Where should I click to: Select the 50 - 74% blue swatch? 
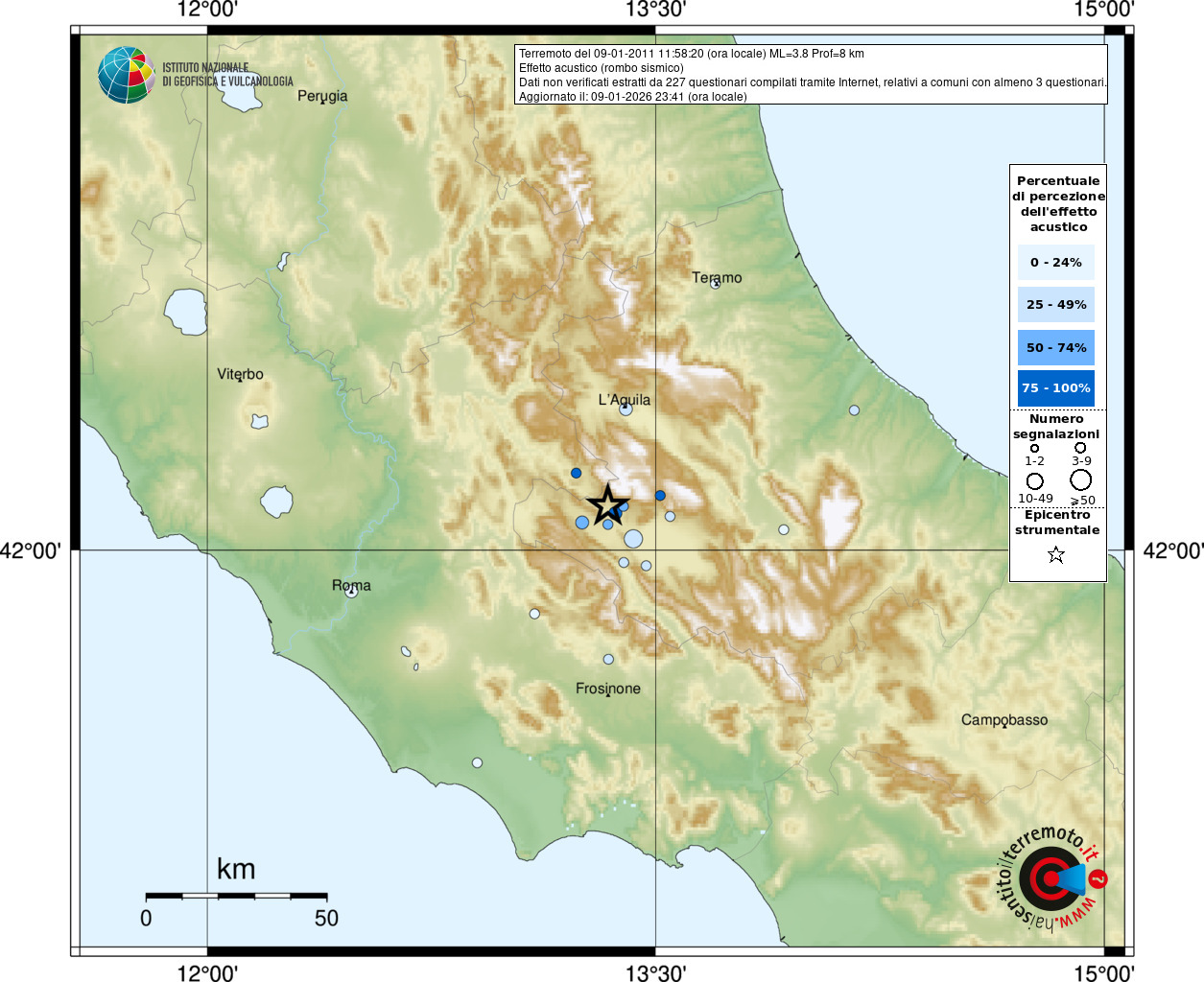point(1056,347)
